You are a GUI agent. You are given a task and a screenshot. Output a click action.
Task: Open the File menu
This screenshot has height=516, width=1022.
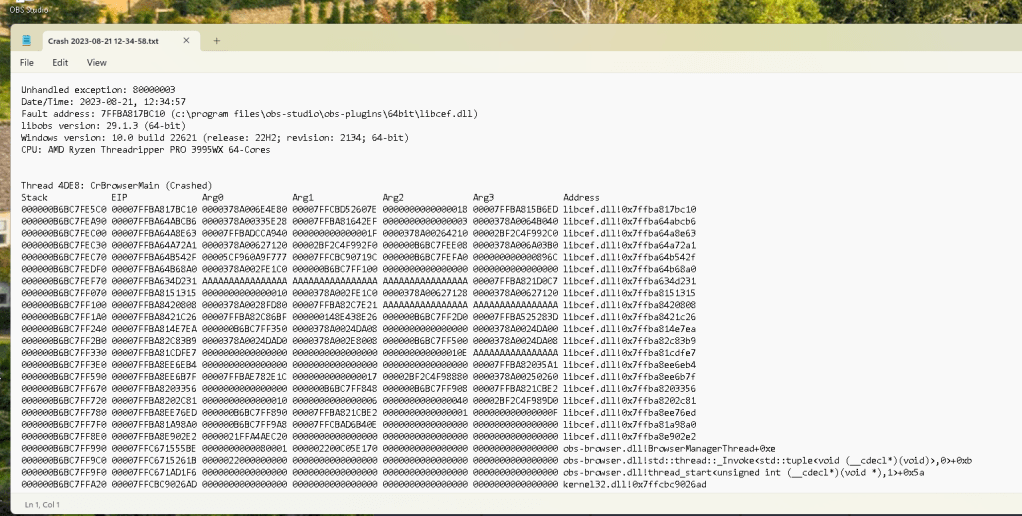pyautogui.click(x=27, y=63)
